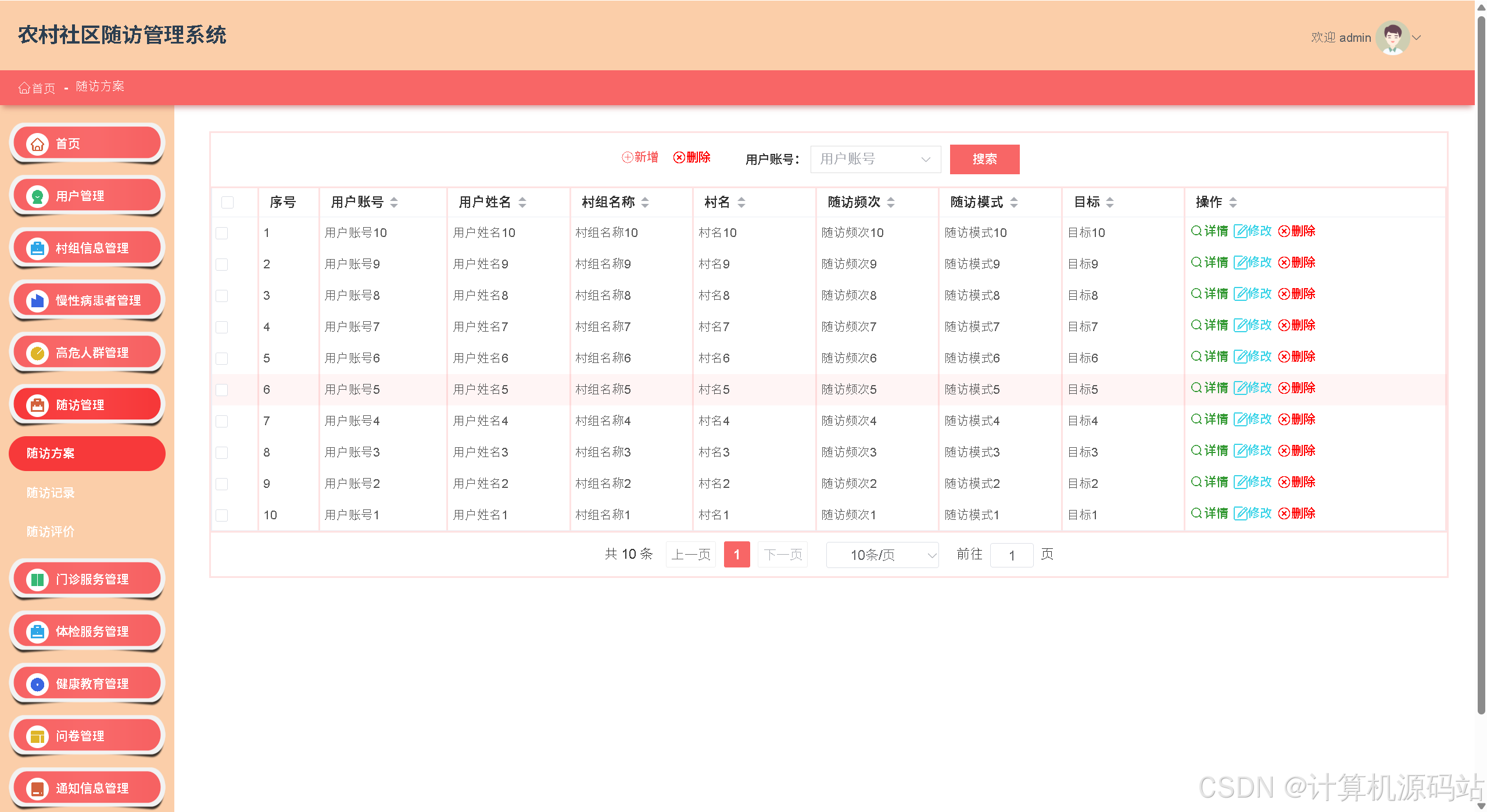Click the 体检服务管理 sidebar icon
The width and height of the screenshot is (1487, 812).
[37, 631]
